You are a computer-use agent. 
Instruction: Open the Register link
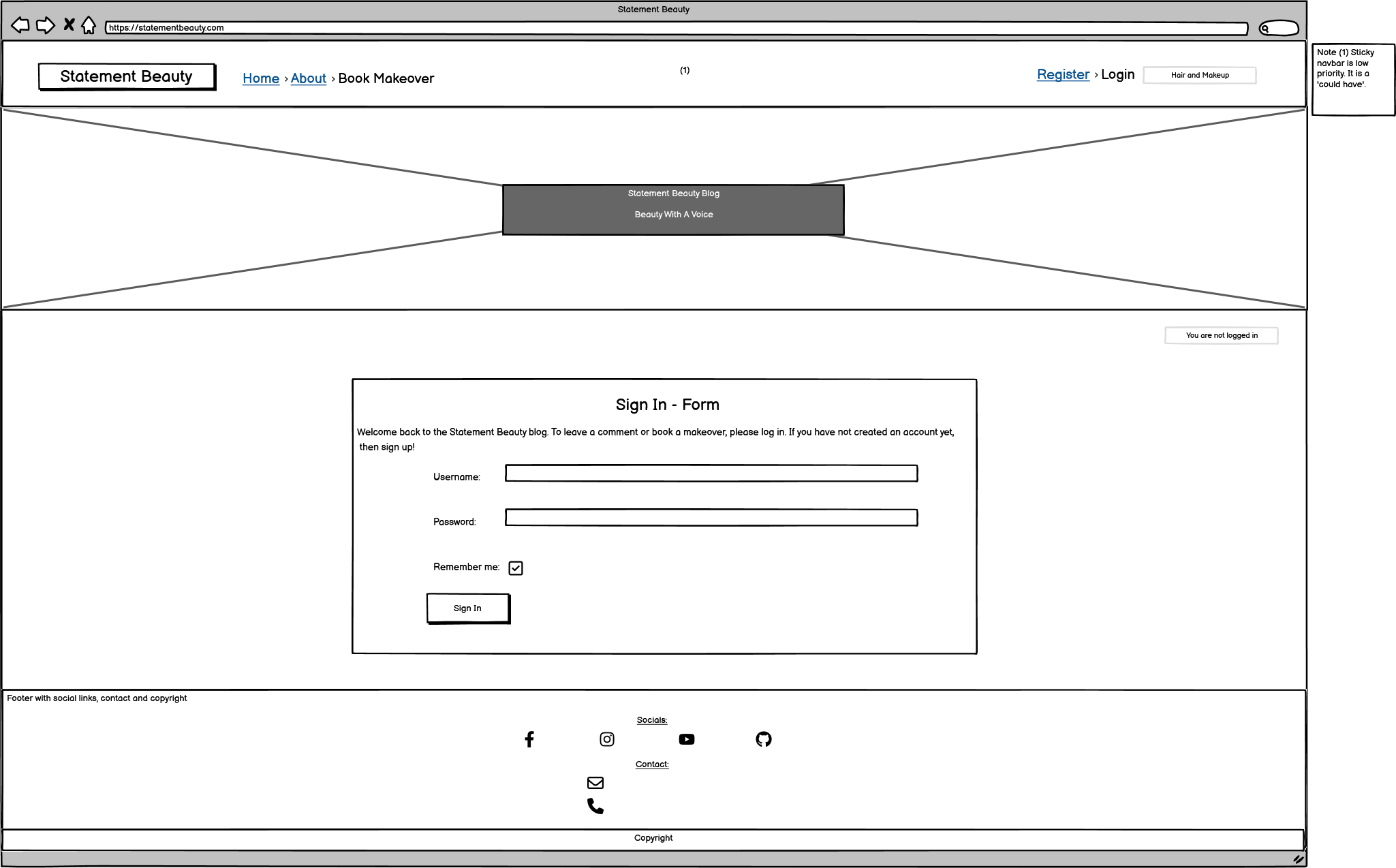coord(1063,74)
